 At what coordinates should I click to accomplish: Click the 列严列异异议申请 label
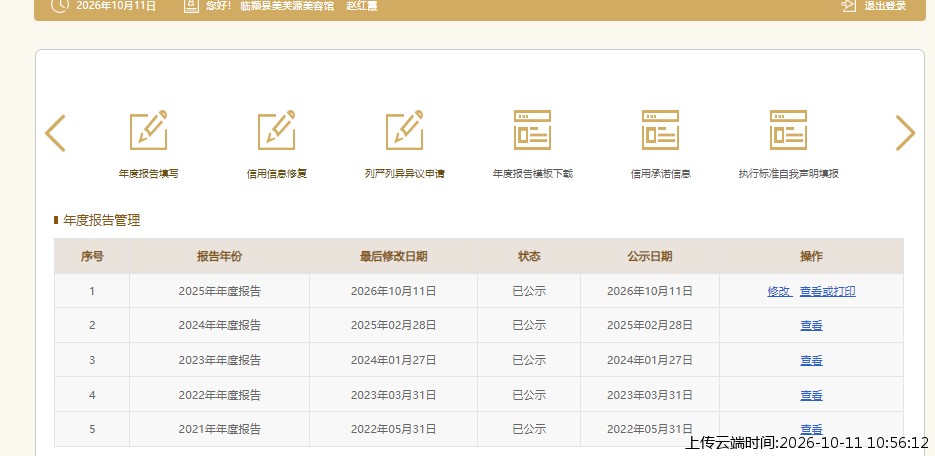[404, 174]
